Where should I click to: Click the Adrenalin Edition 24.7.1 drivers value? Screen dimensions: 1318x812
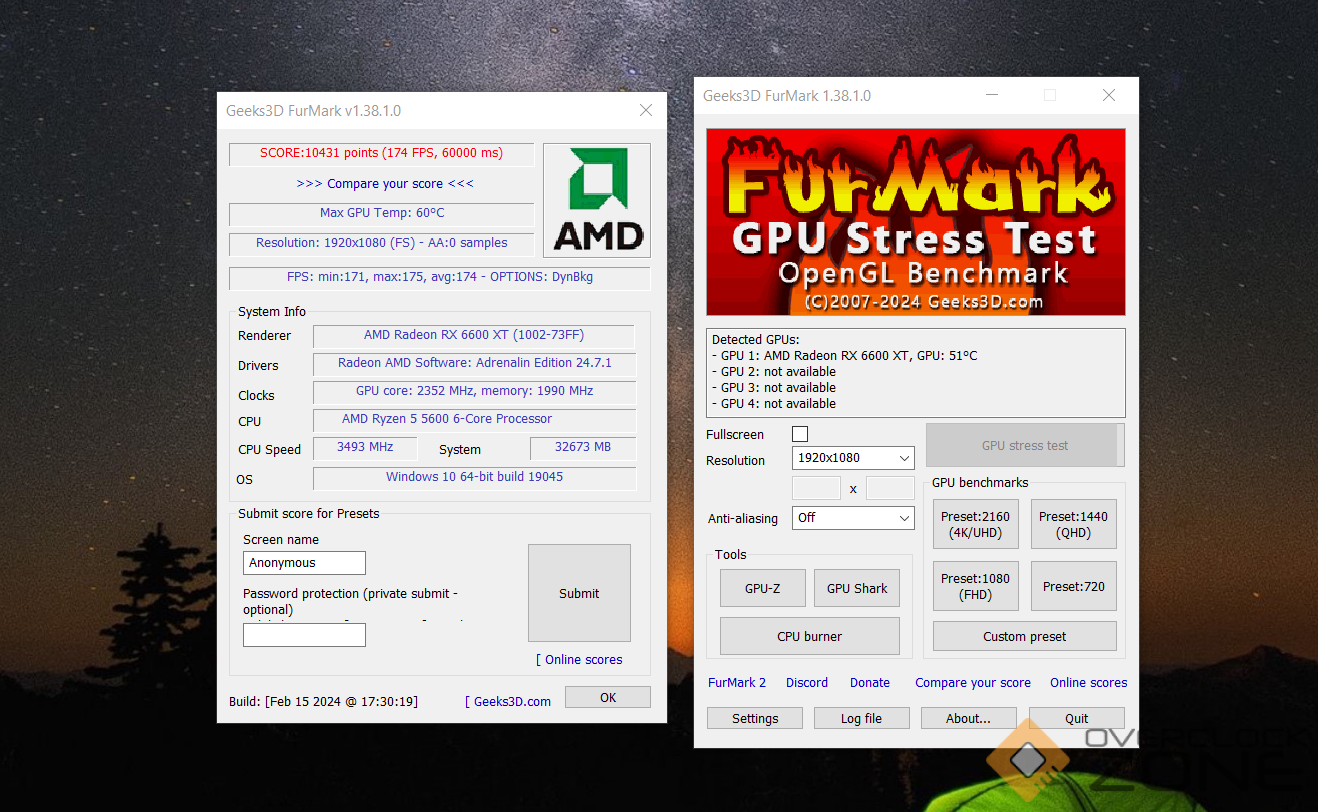(x=474, y=363)
